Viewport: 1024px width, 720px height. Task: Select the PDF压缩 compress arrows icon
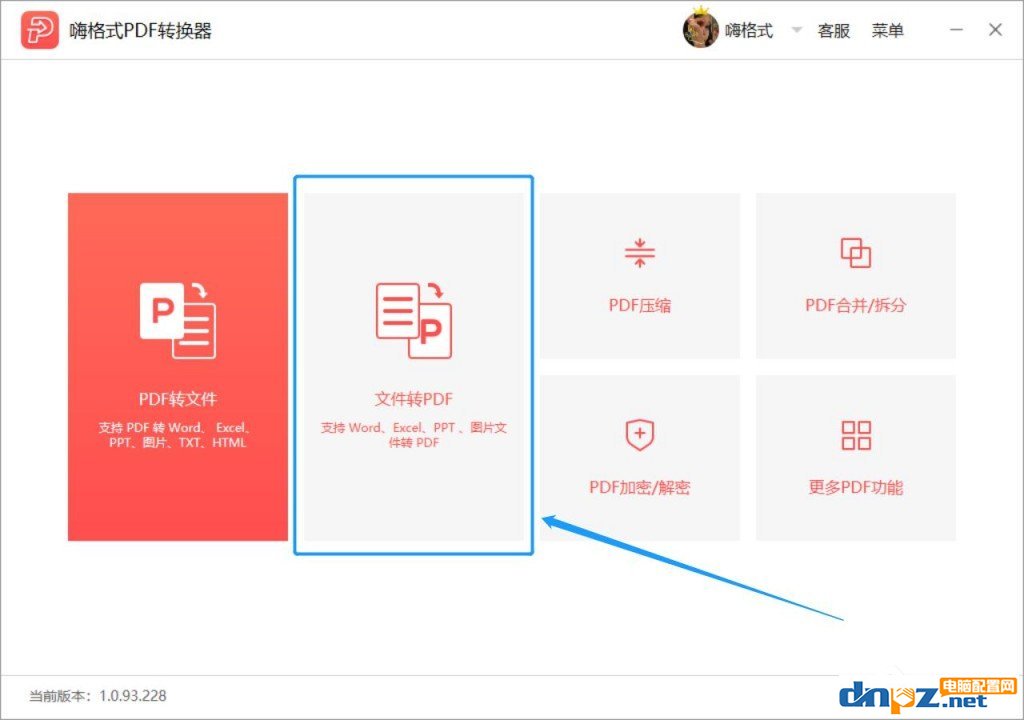pyautogui.click(x=639, y=253)
